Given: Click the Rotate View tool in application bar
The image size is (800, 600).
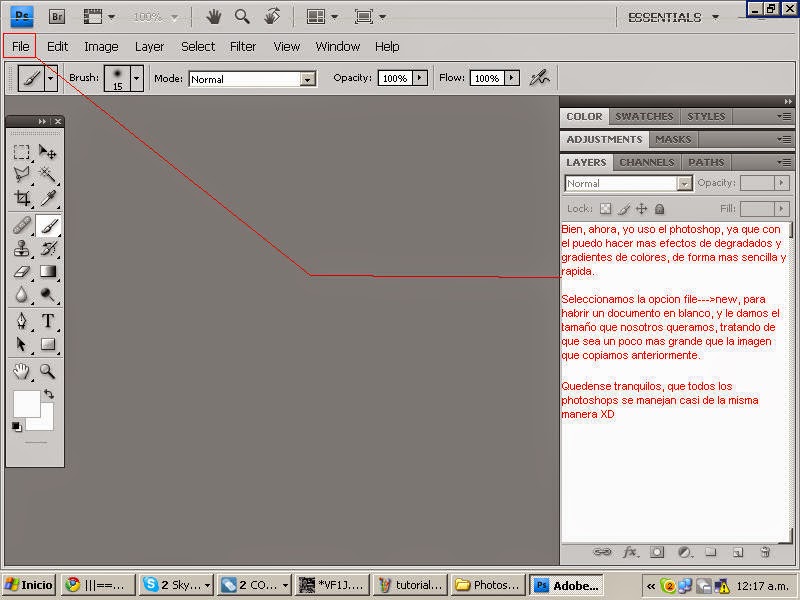Looking at the screenshot, I should (x=272, y=17).
